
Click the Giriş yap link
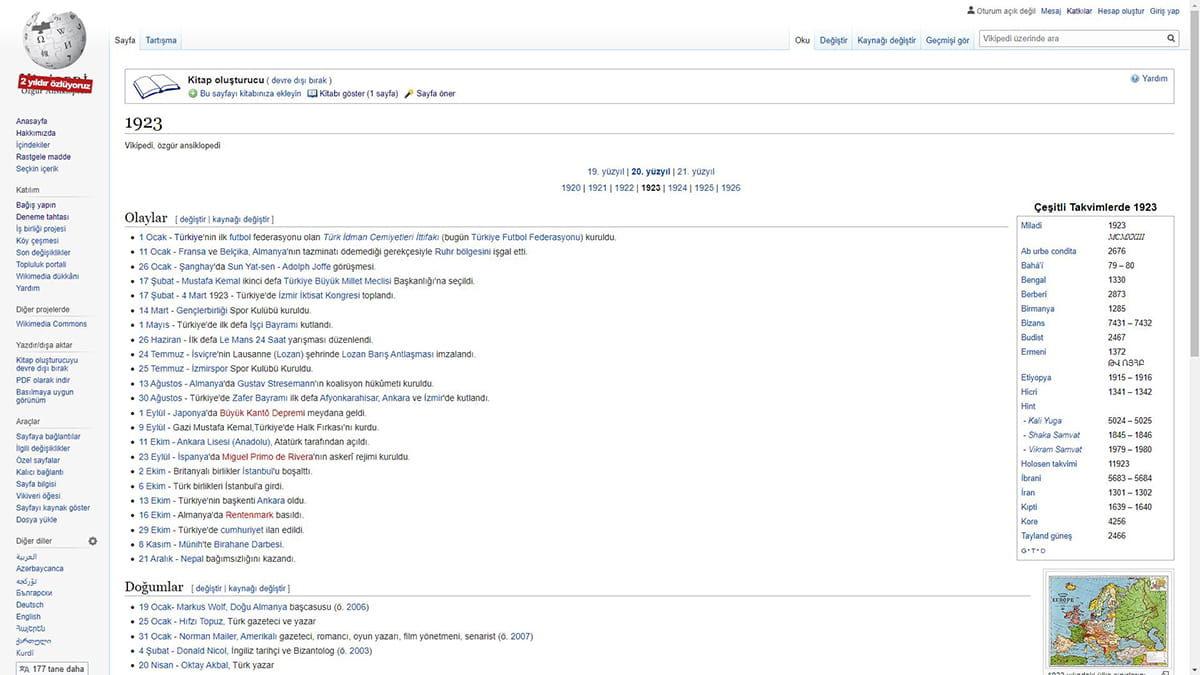click(x=1165, y=10)
